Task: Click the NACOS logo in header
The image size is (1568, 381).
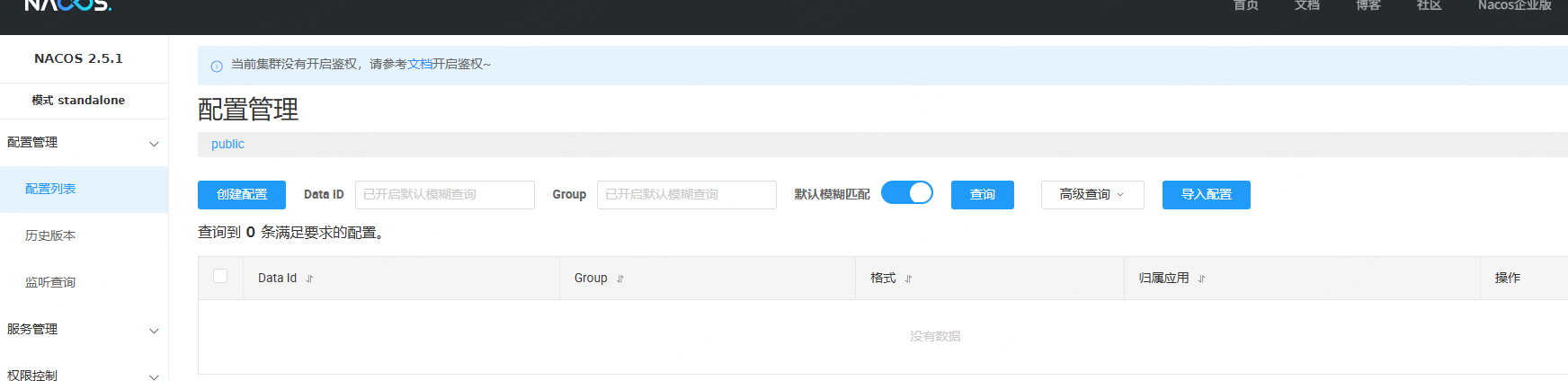Action: (x=67, y=4)
